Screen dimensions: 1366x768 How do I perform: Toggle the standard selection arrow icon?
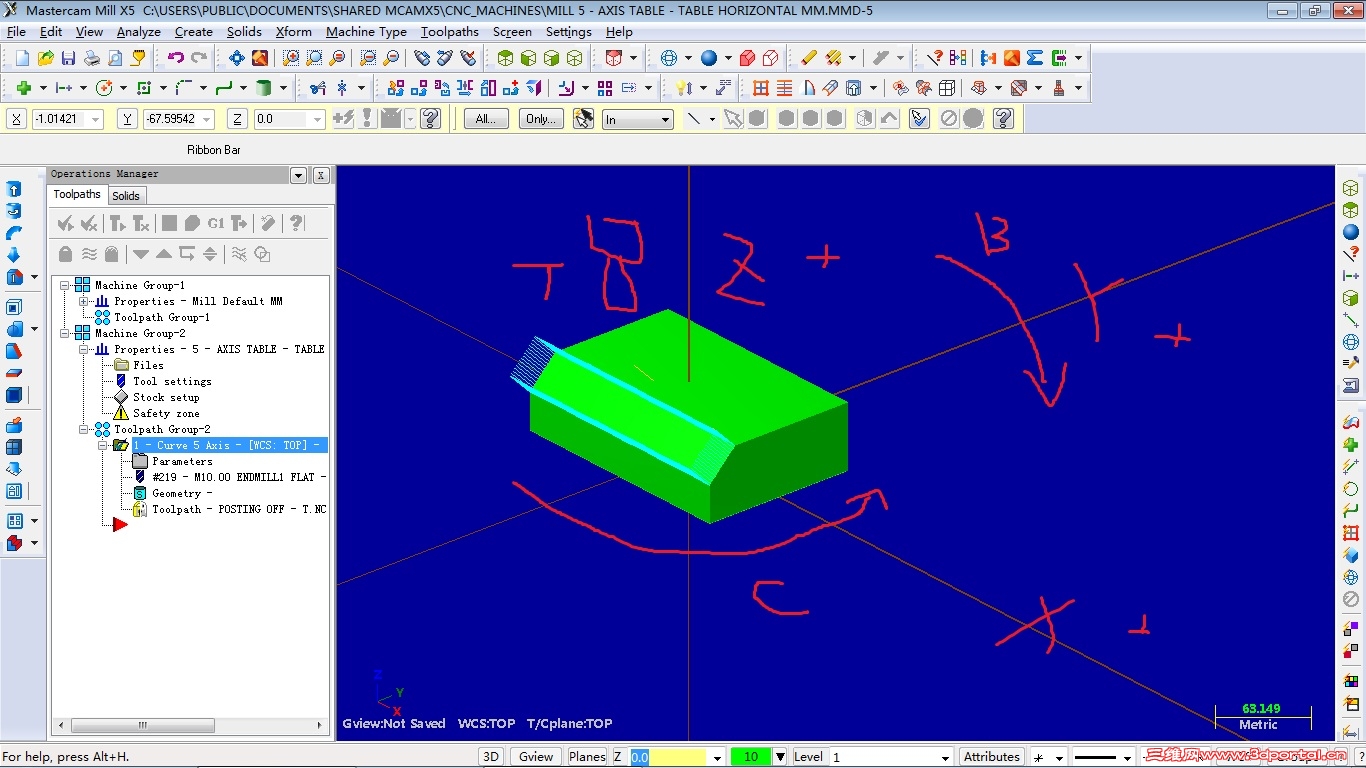click(733, 119)
